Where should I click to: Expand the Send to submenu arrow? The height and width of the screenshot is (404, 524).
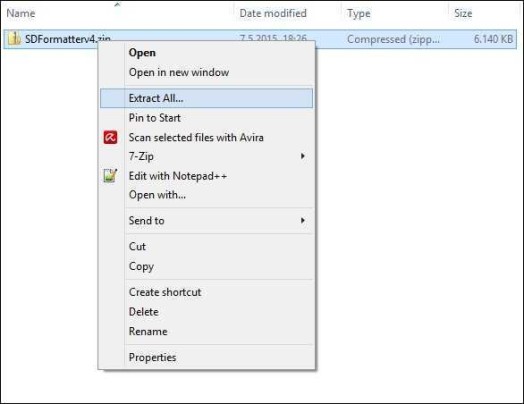click(302, 221)
